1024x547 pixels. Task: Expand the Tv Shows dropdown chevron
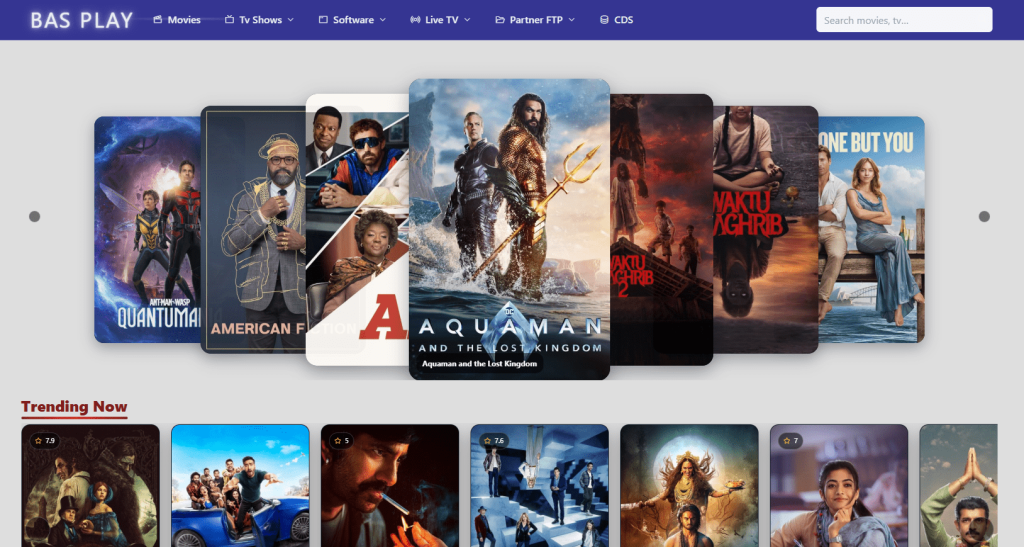point(291,20)
